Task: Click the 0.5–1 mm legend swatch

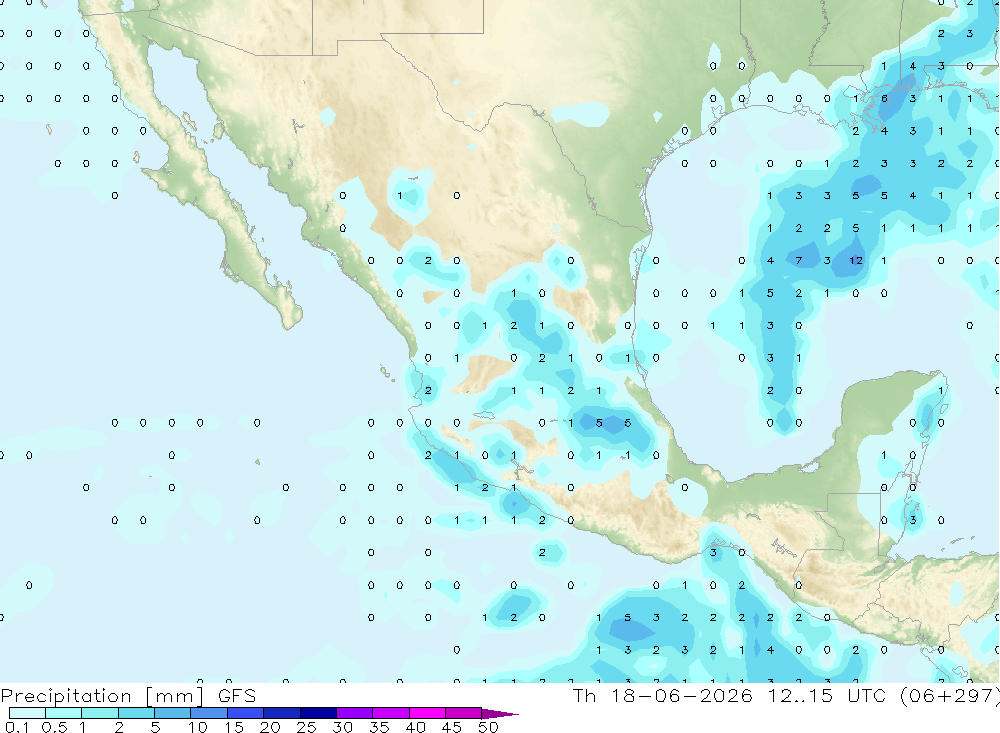Action: (x=63, y=713)
